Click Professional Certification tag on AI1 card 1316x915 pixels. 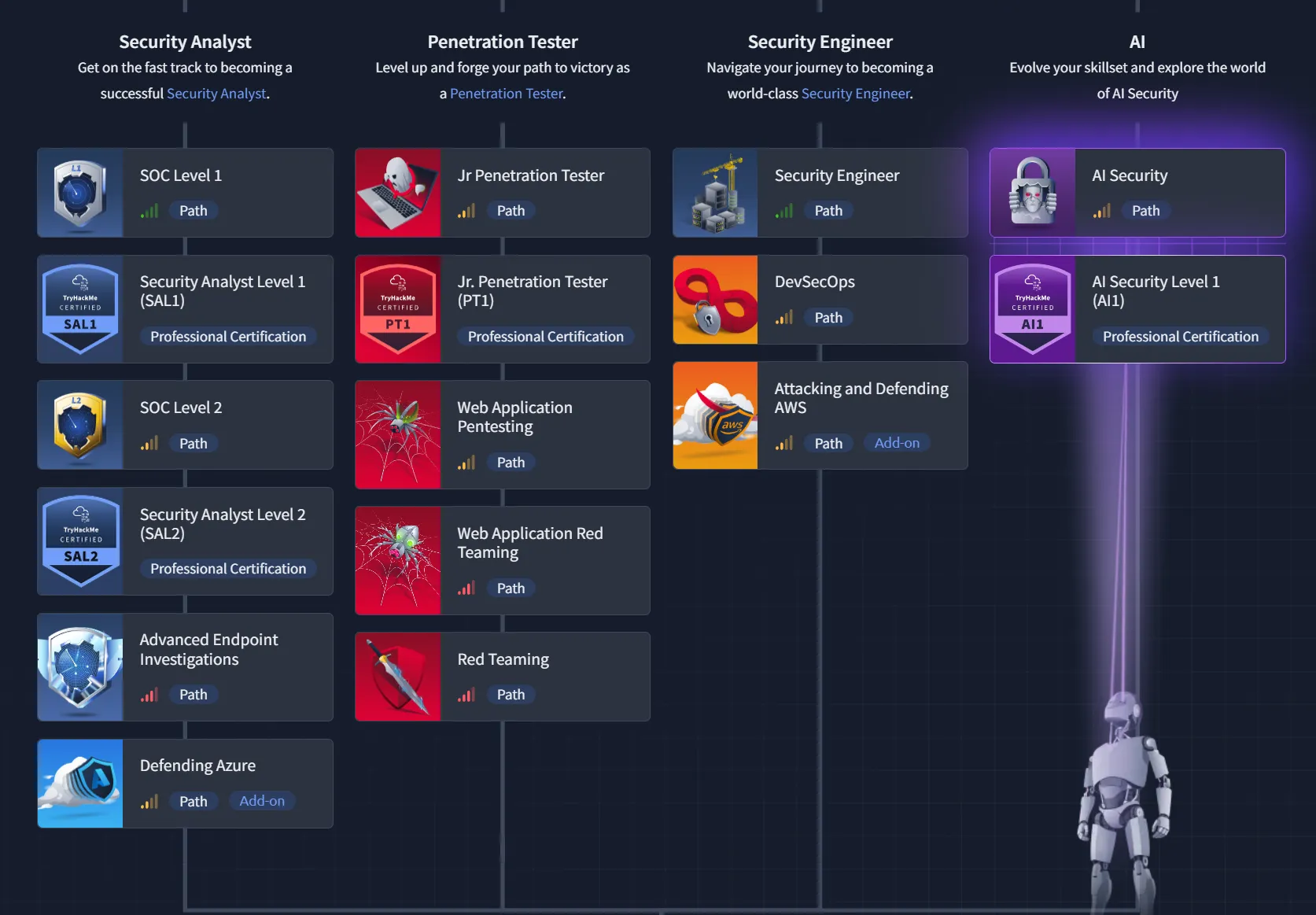click(x=1181, y=337)
